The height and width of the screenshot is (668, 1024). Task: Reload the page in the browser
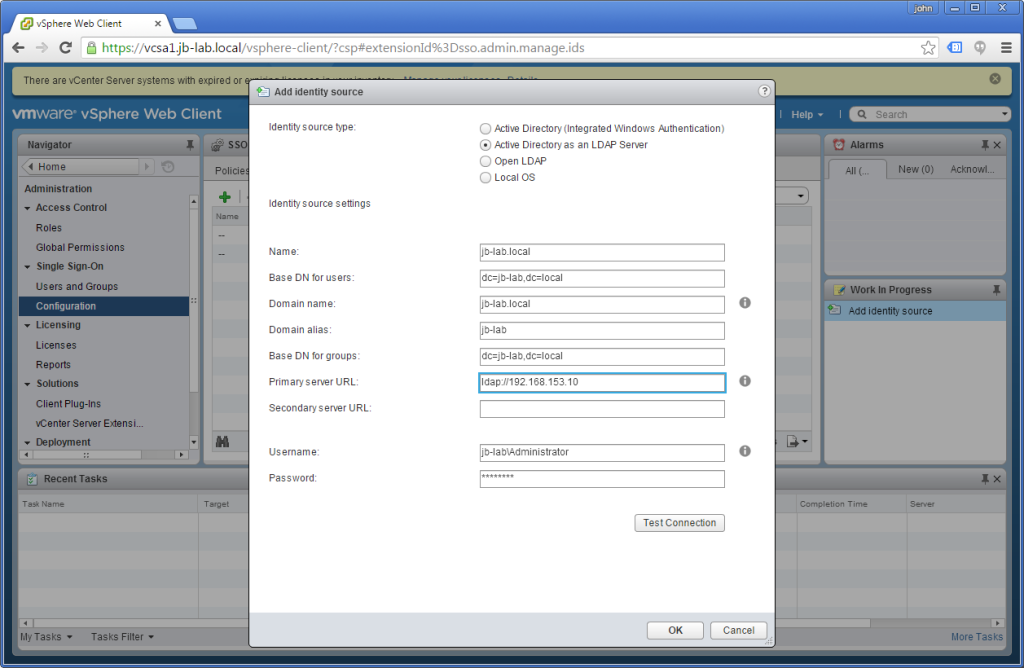point(65,48)
